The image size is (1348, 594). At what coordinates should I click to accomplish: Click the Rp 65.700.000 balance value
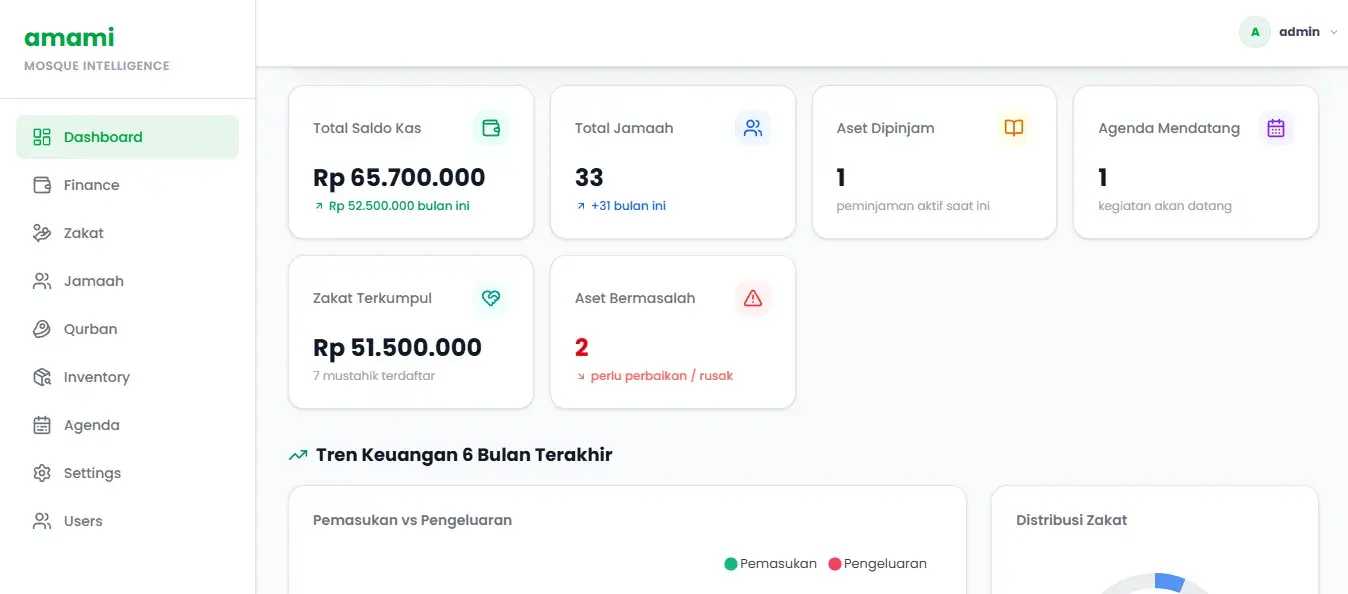pyautogui.click(x=399, y=177)
